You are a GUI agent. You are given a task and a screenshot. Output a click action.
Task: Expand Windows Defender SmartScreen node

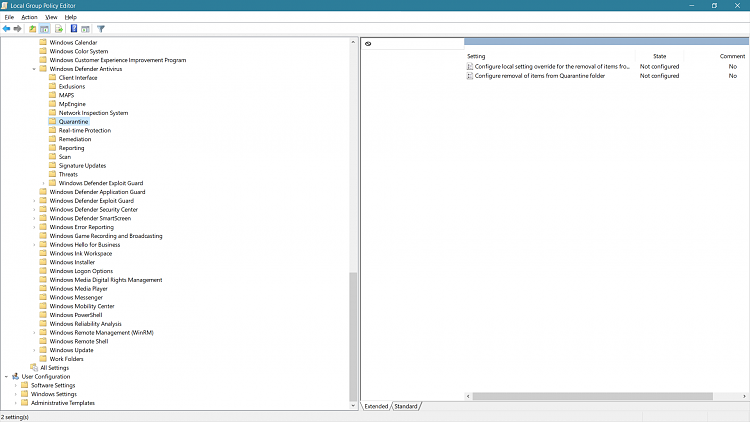point(34,218)
